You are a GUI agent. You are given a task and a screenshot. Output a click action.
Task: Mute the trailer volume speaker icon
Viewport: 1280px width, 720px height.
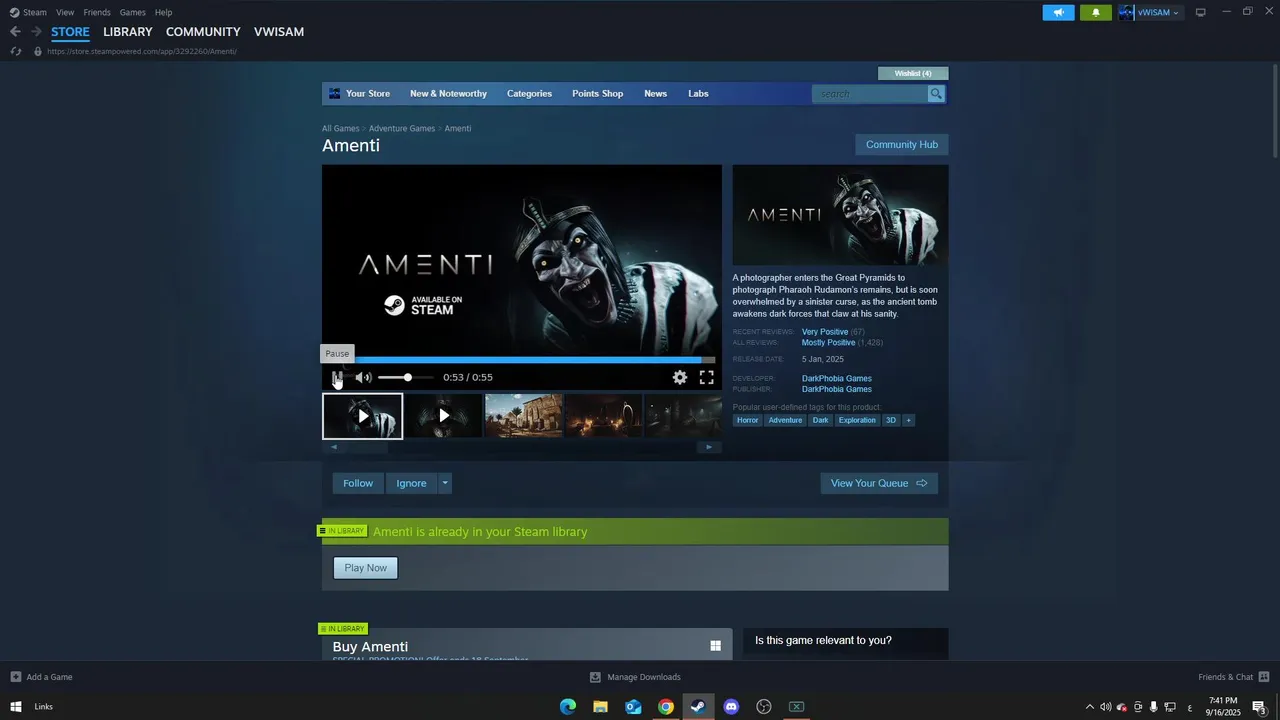point(363,377)
